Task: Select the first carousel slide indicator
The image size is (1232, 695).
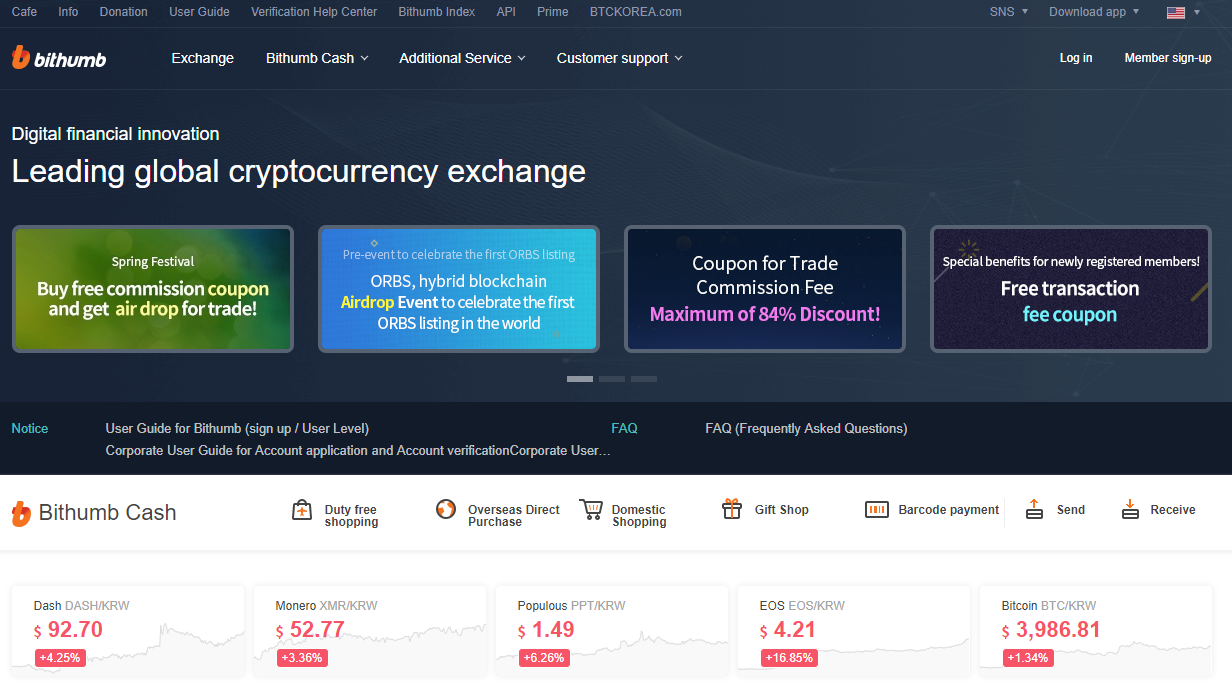Action: (x=580, y=379)
